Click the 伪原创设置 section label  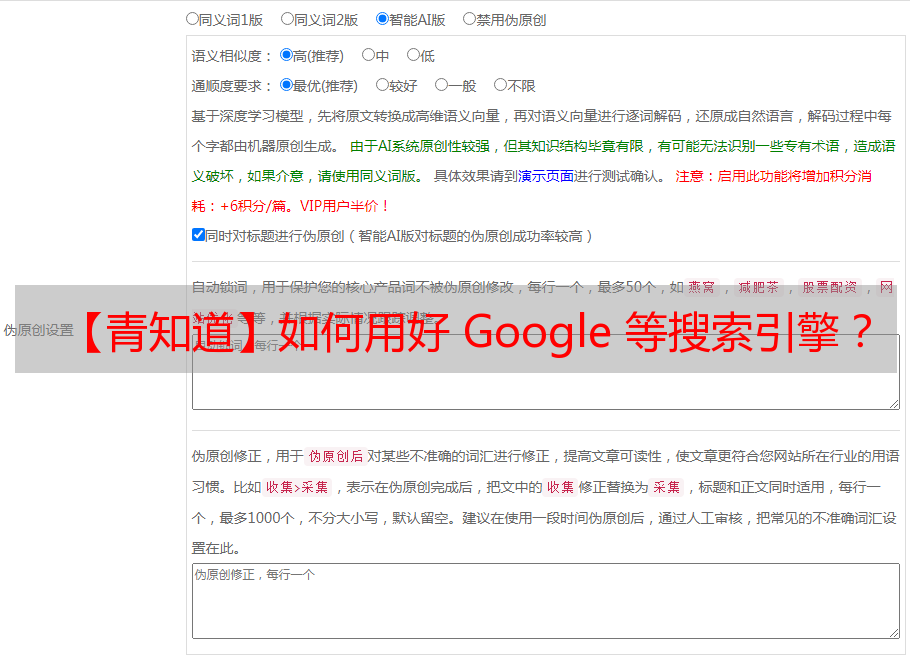pyautogui.click(x=39, y=330)
